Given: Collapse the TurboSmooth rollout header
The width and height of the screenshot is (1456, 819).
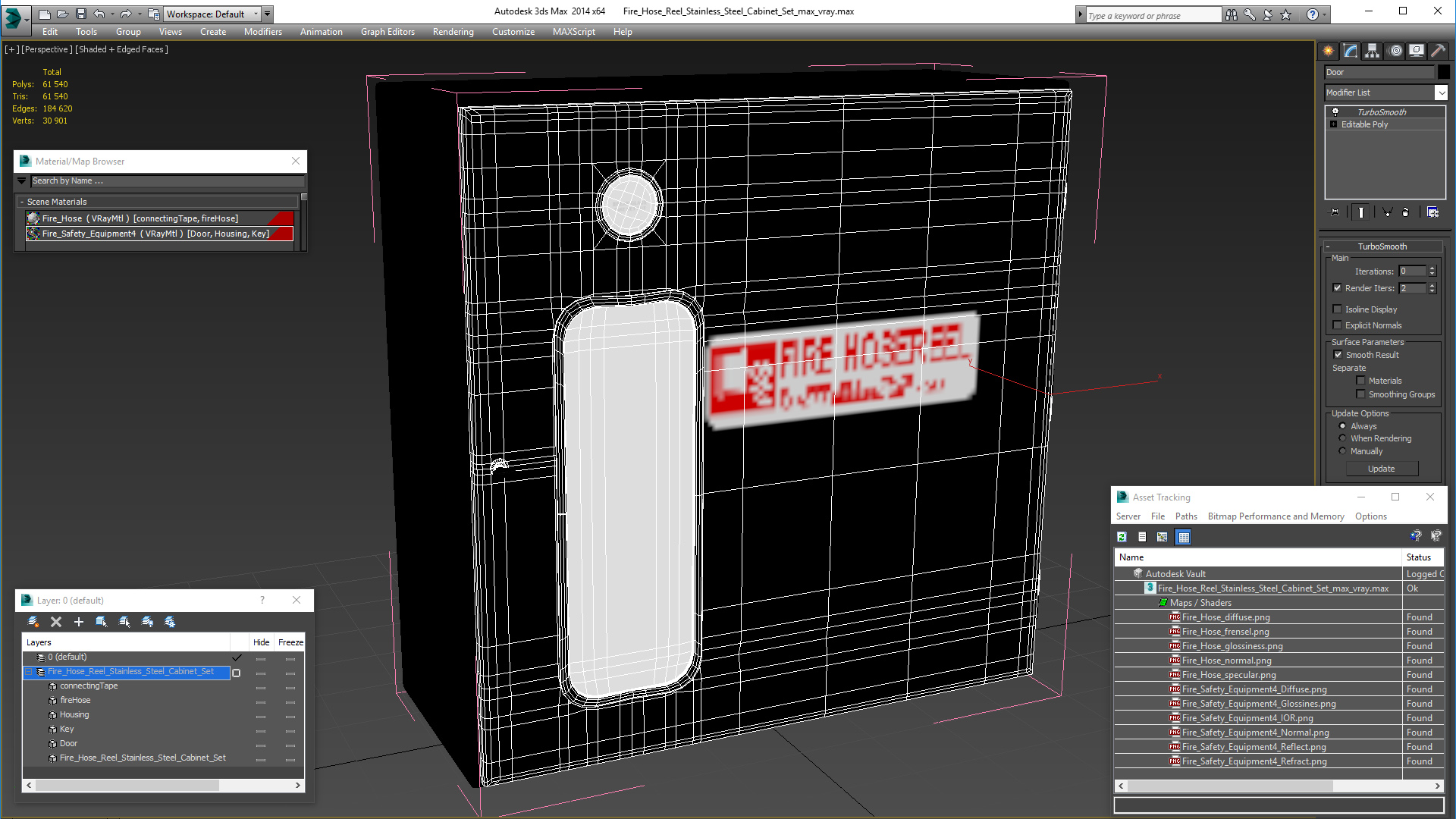Looking at the screenshot, I should 1382,246.
